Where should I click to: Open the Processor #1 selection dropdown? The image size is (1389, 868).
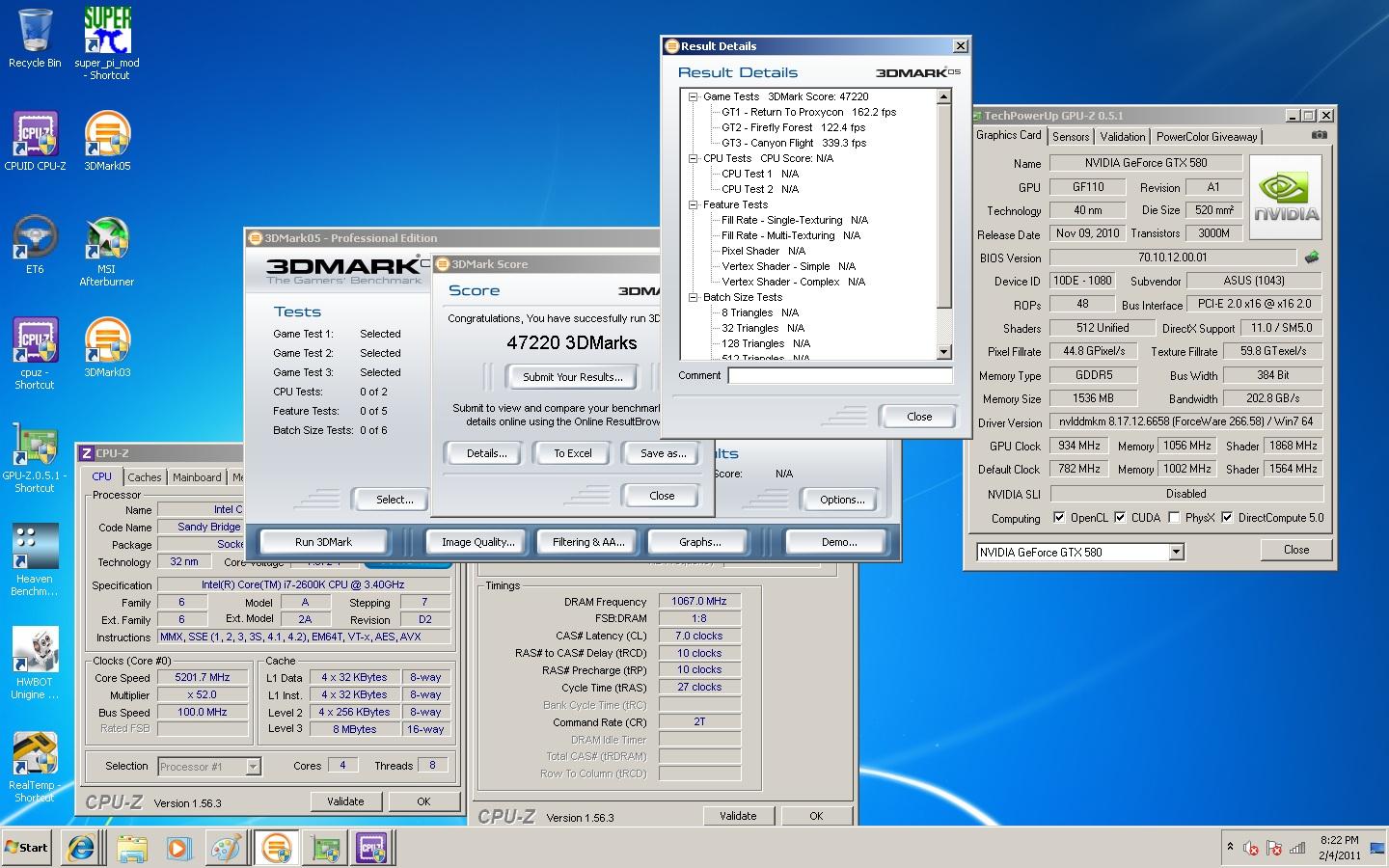point(253,767)
